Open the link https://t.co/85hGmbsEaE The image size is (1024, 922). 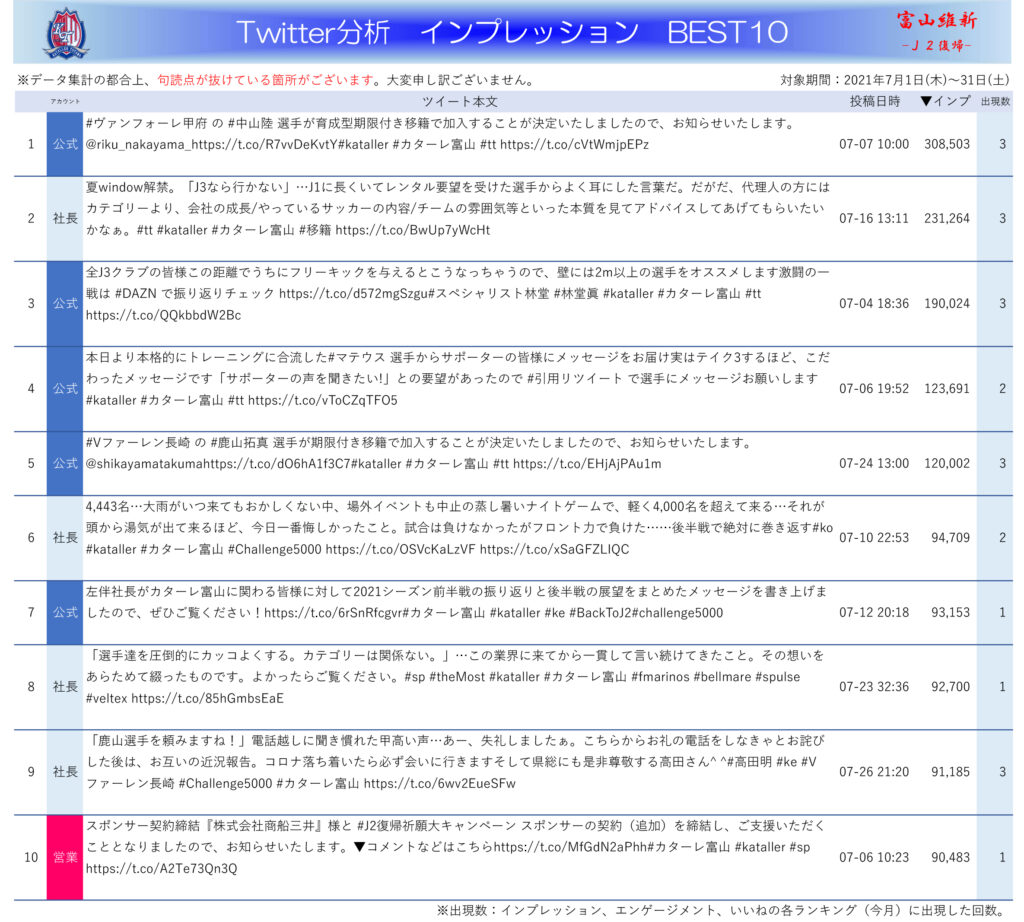[208, 698]
